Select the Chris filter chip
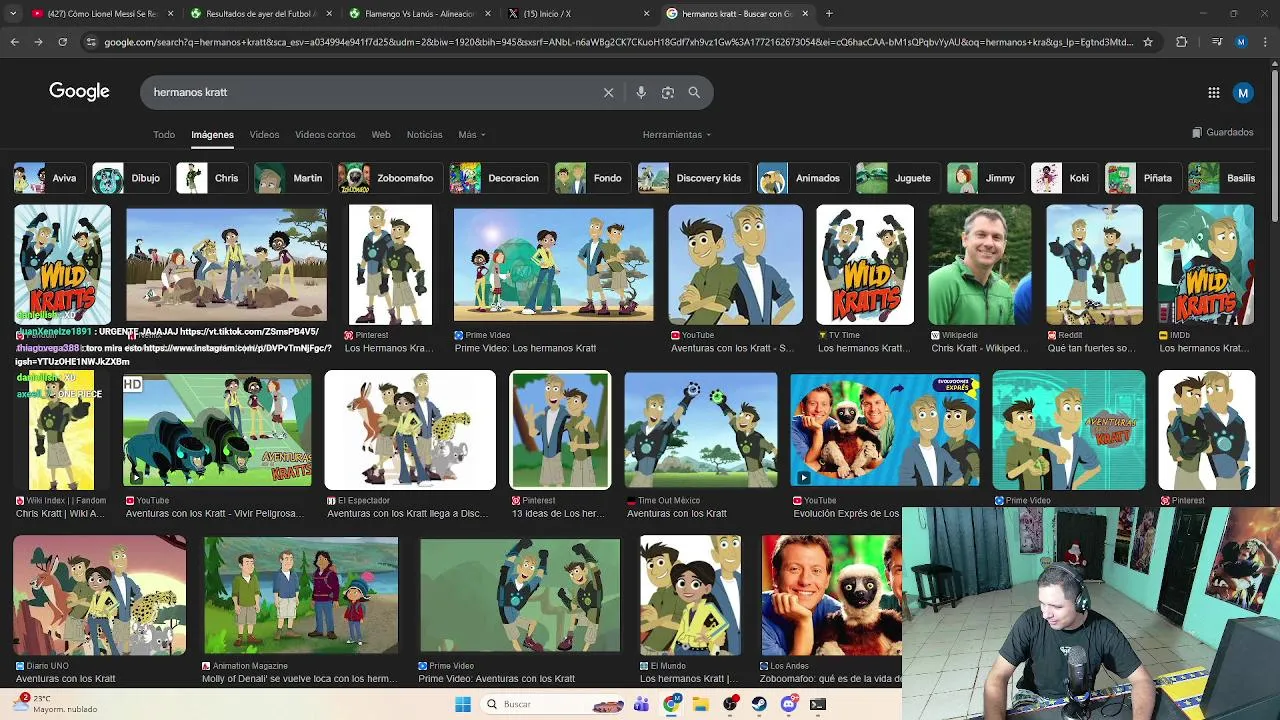The height and width of the screenshot is (720, 1280). point(210,178)
